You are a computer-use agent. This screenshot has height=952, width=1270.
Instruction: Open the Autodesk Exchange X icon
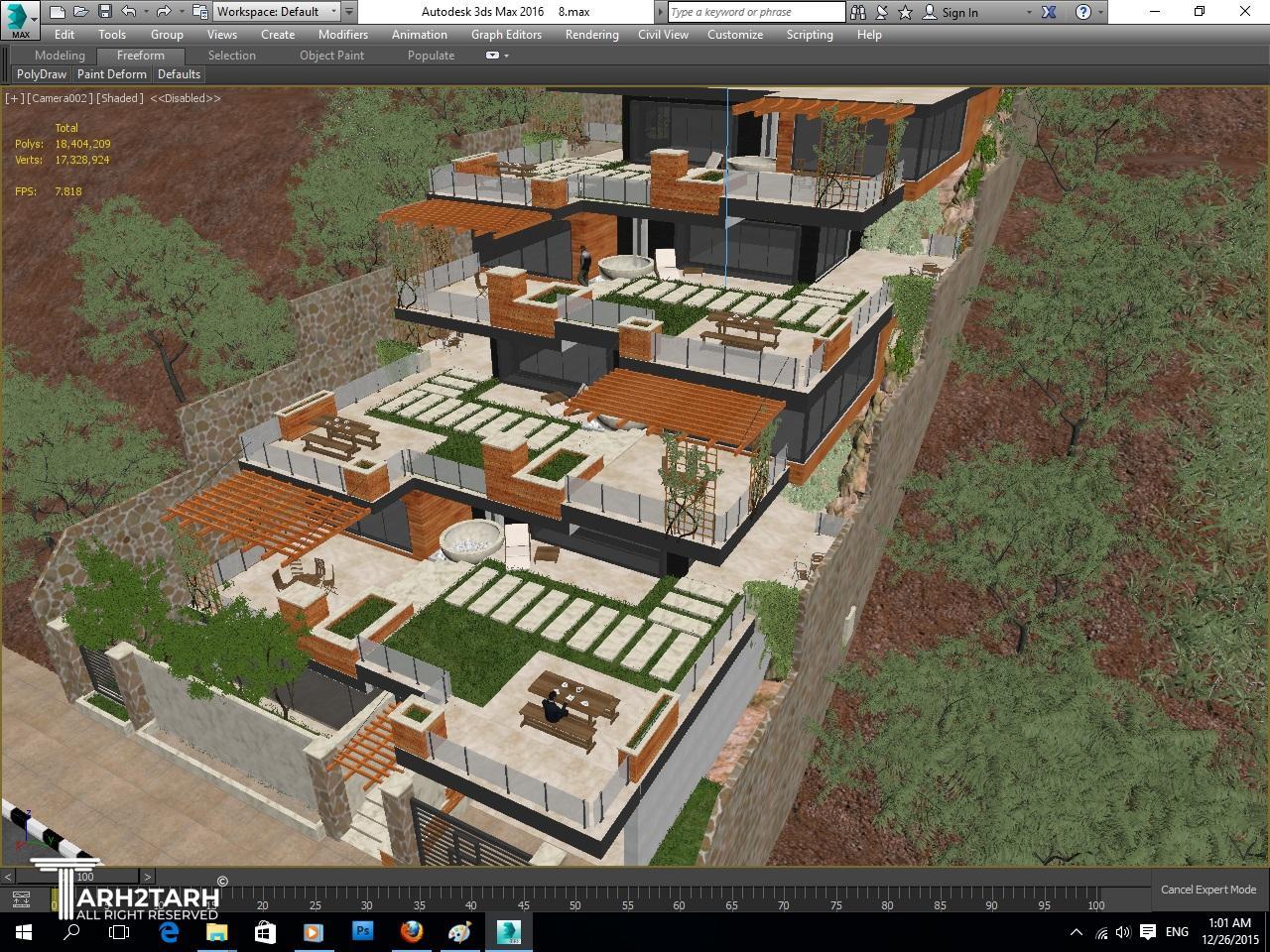[1049, 12]
